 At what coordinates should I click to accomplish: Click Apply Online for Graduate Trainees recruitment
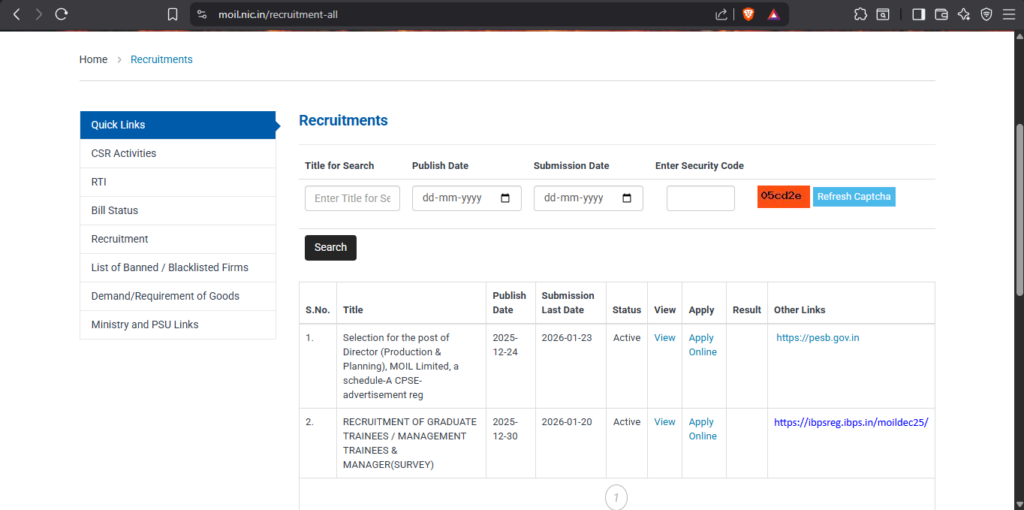click(702, 429)
